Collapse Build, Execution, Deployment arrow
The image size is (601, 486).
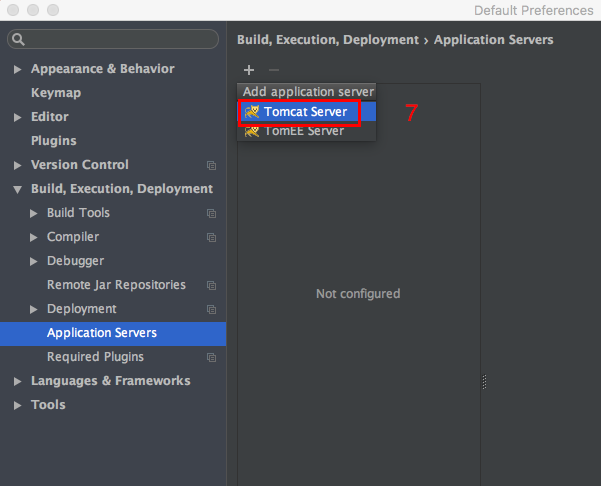[17, 189]
